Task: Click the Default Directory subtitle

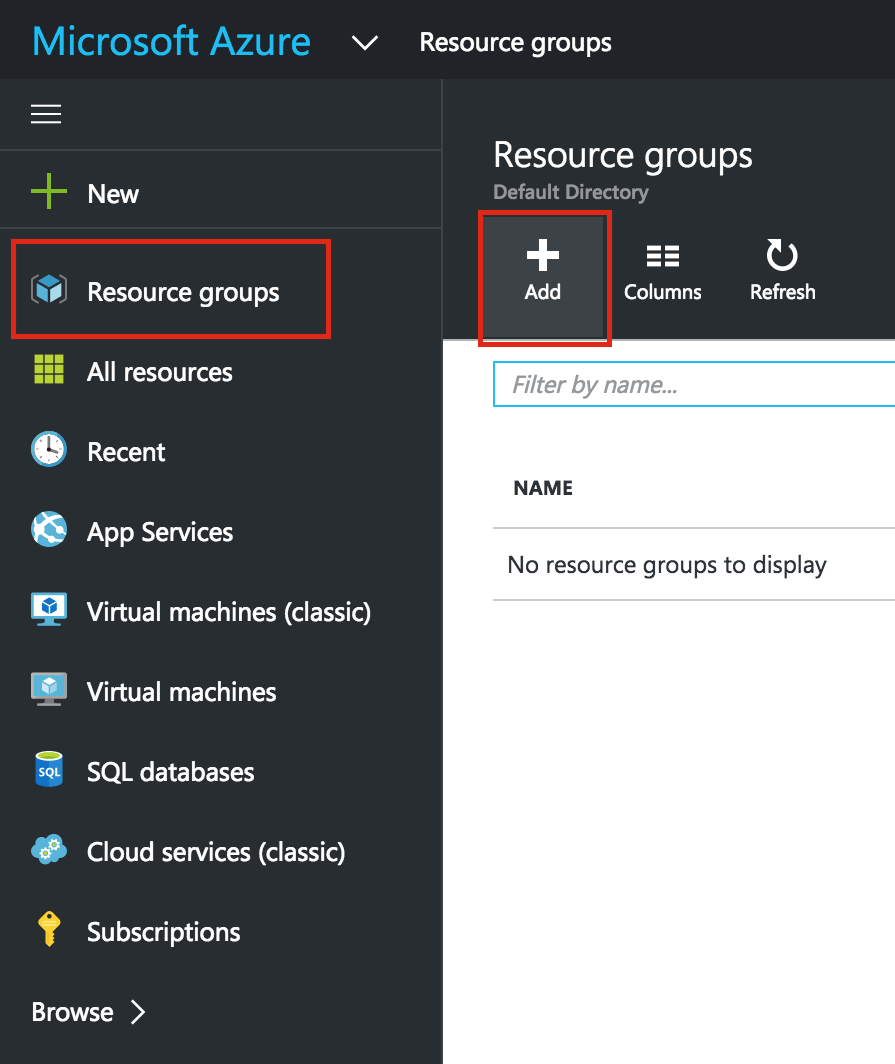Action: tap(571, 192)
